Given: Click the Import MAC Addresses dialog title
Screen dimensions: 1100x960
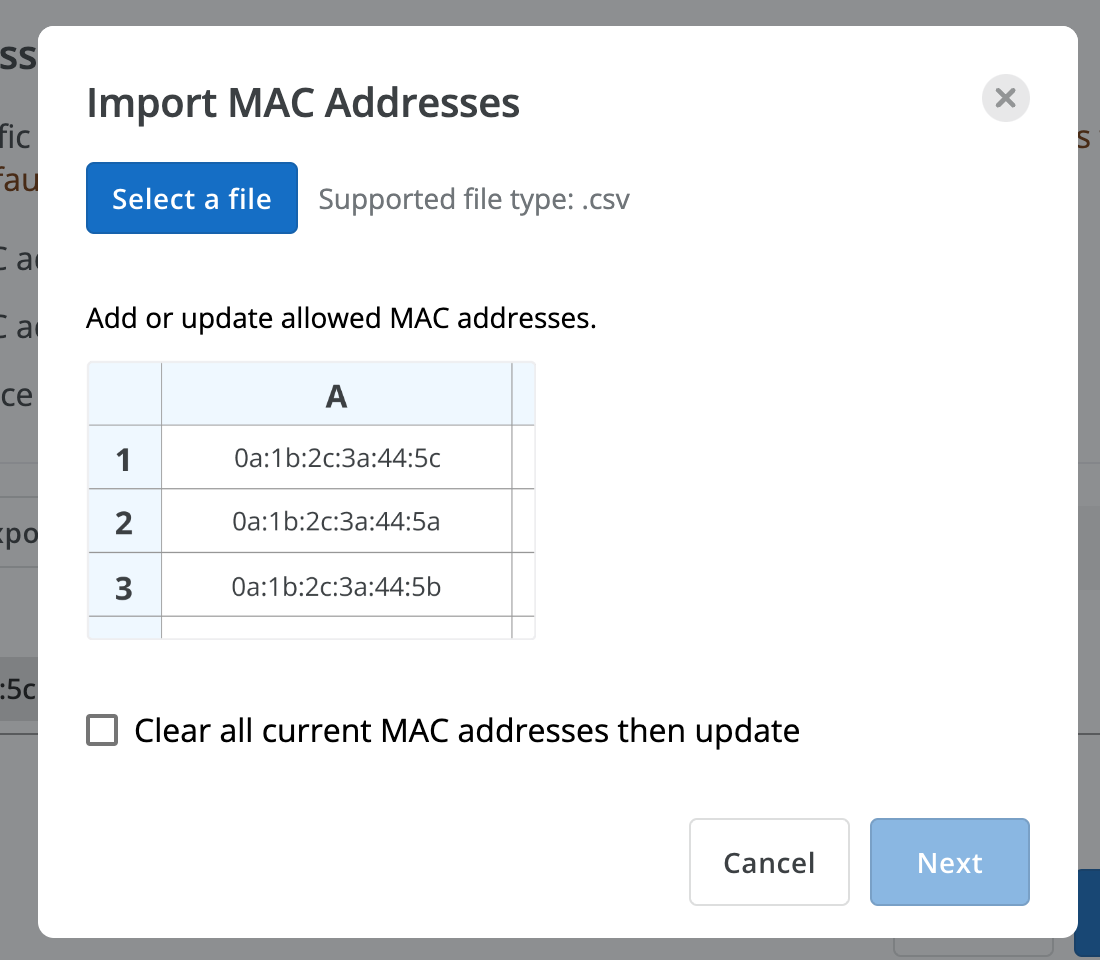Looking at the screenshot, I should 303,102.
